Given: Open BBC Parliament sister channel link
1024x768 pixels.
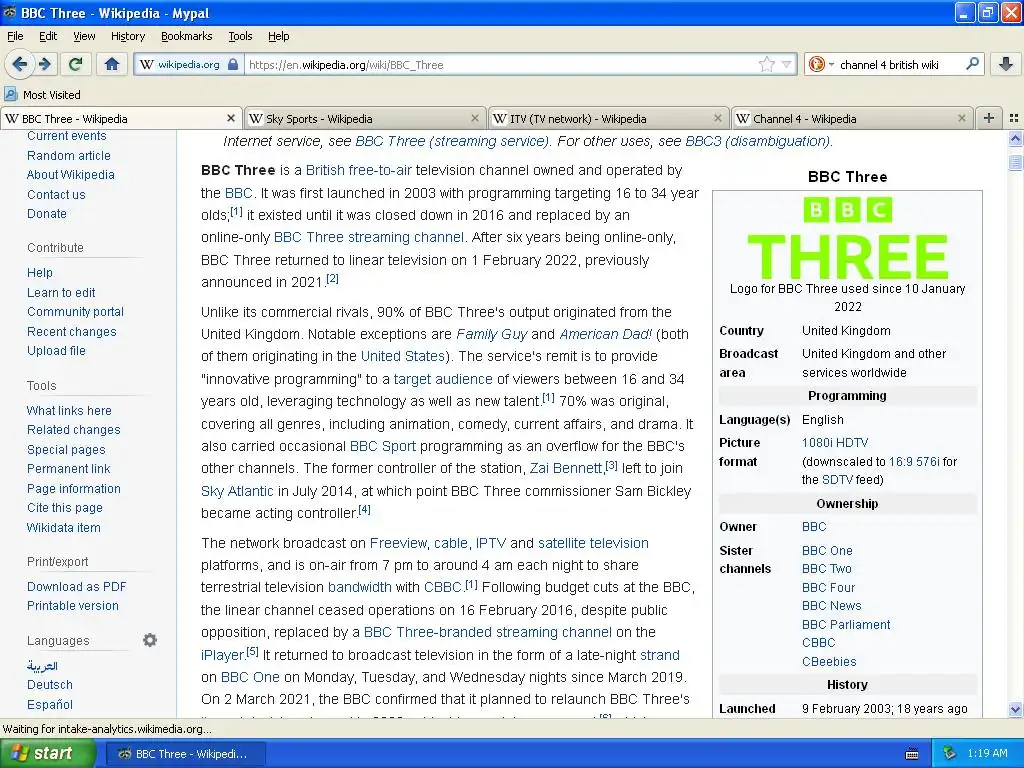Looking at the screenshot, I should 846,624.
